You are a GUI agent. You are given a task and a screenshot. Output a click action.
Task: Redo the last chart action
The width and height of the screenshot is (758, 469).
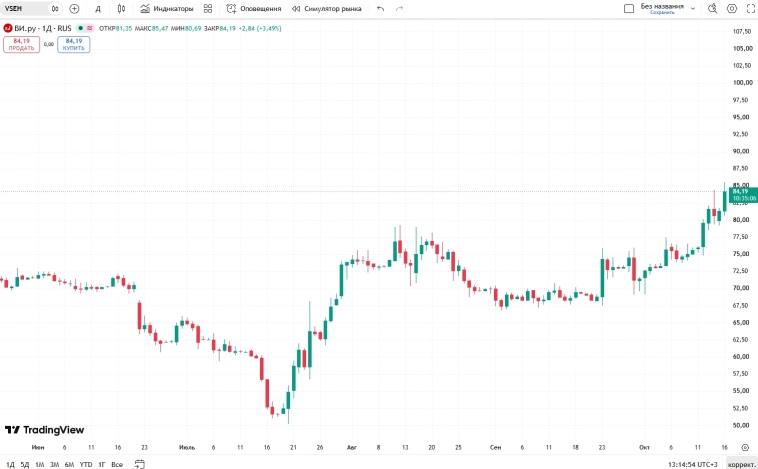pyautogui.click(x=399, y=9)
